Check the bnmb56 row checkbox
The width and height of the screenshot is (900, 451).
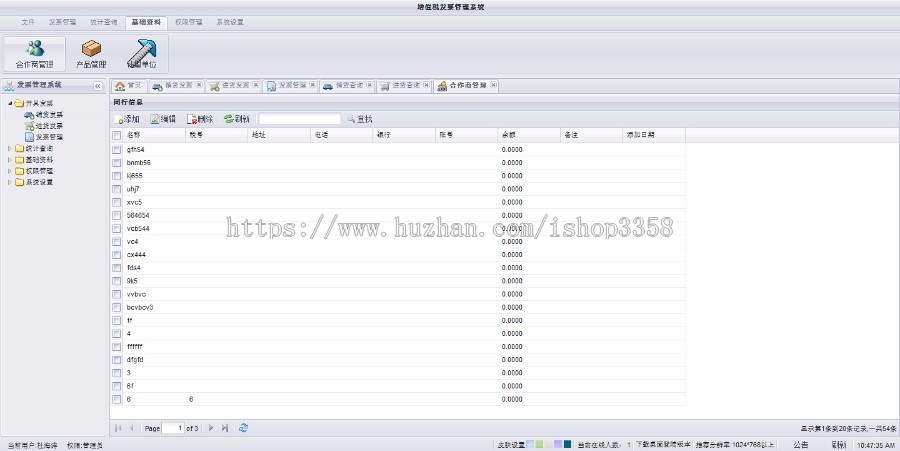pos(117,163)
